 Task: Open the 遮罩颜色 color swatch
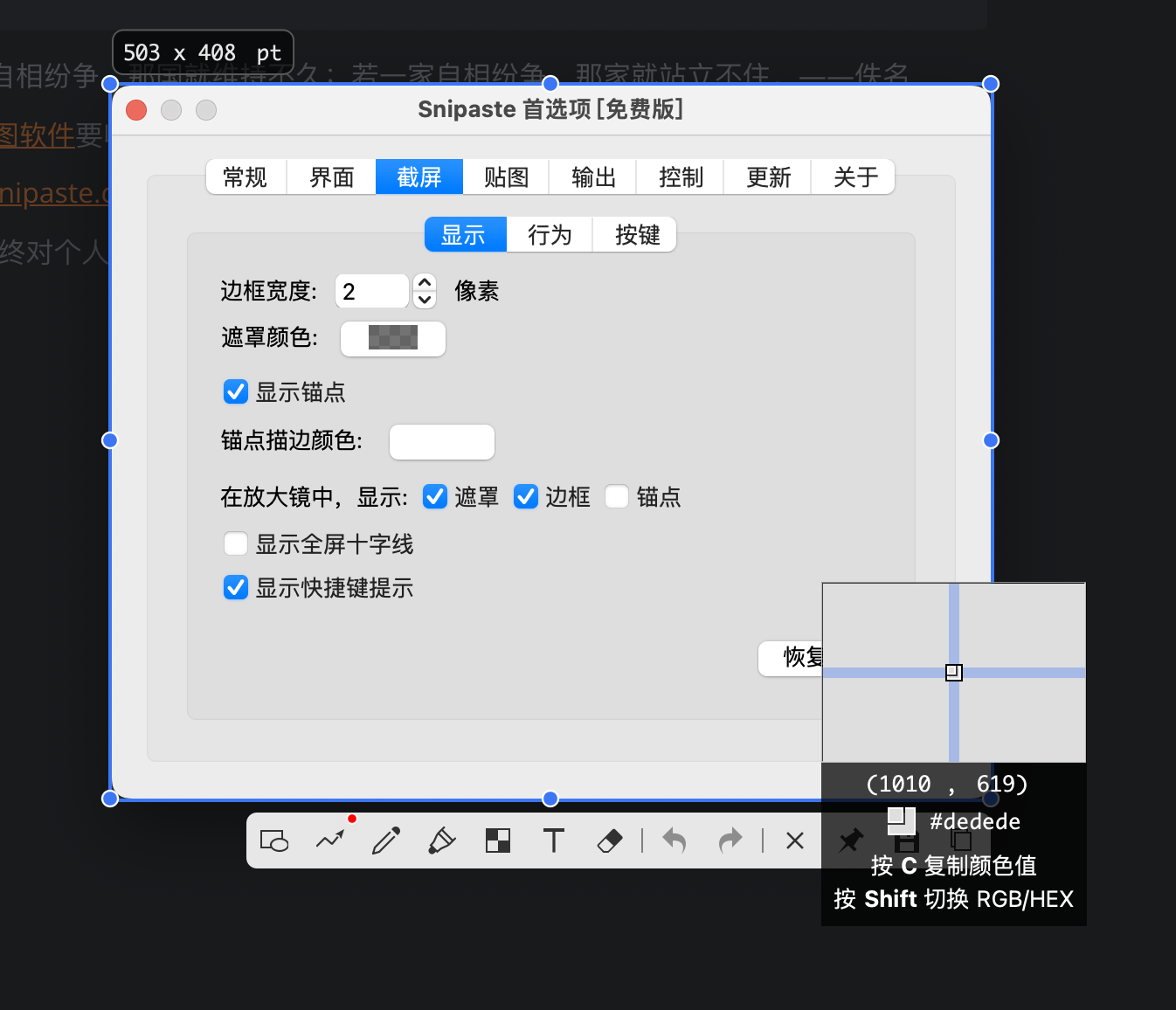[x=393, y=338]
